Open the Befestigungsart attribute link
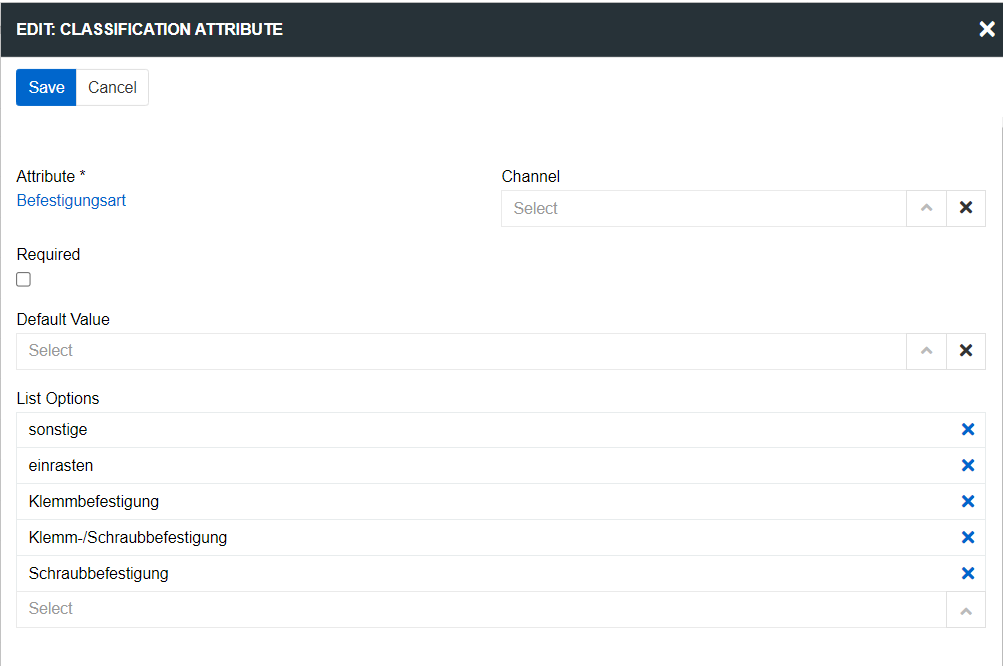 pyautogui.click(x=71, y=200)
